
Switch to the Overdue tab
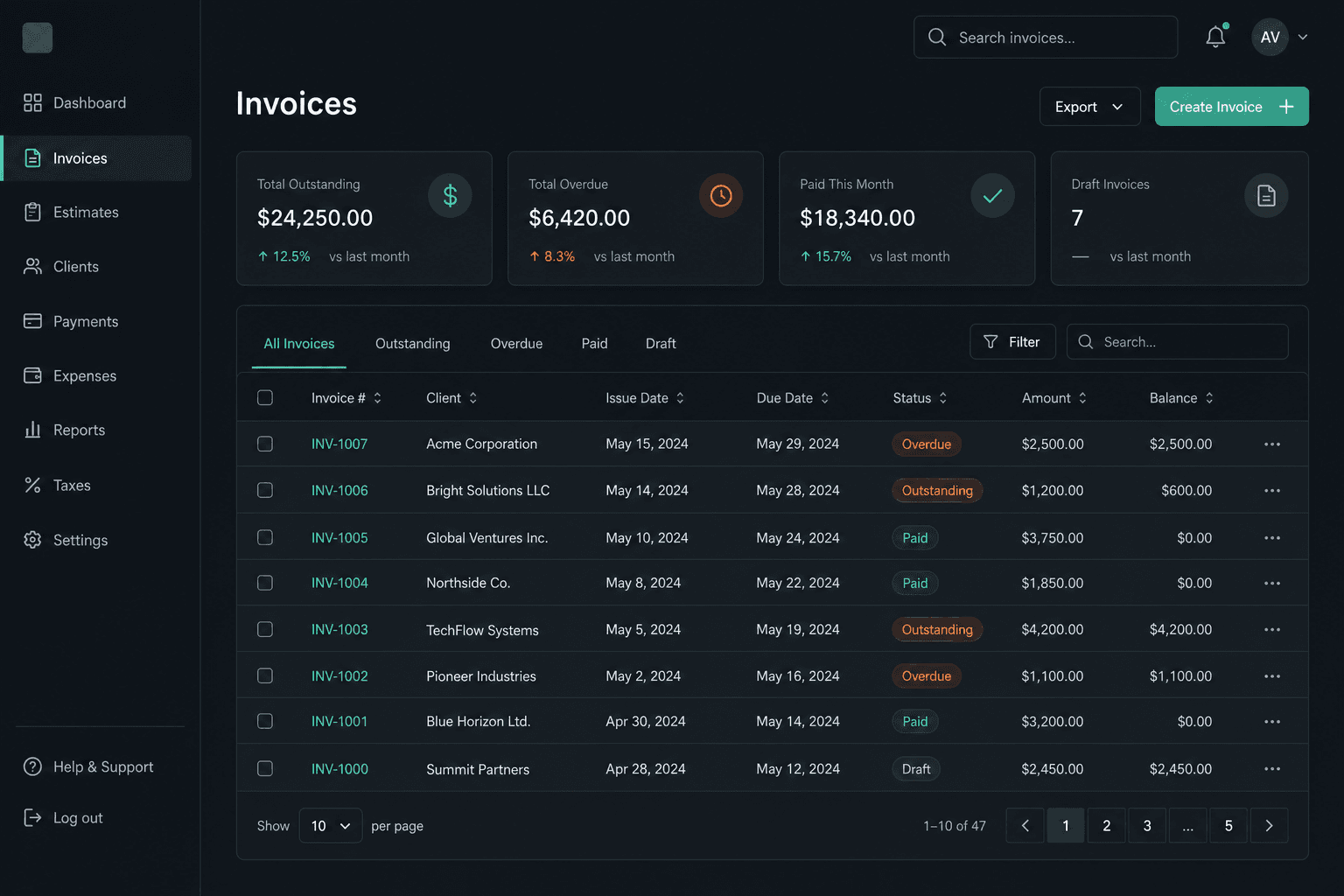tap(516, 344)
